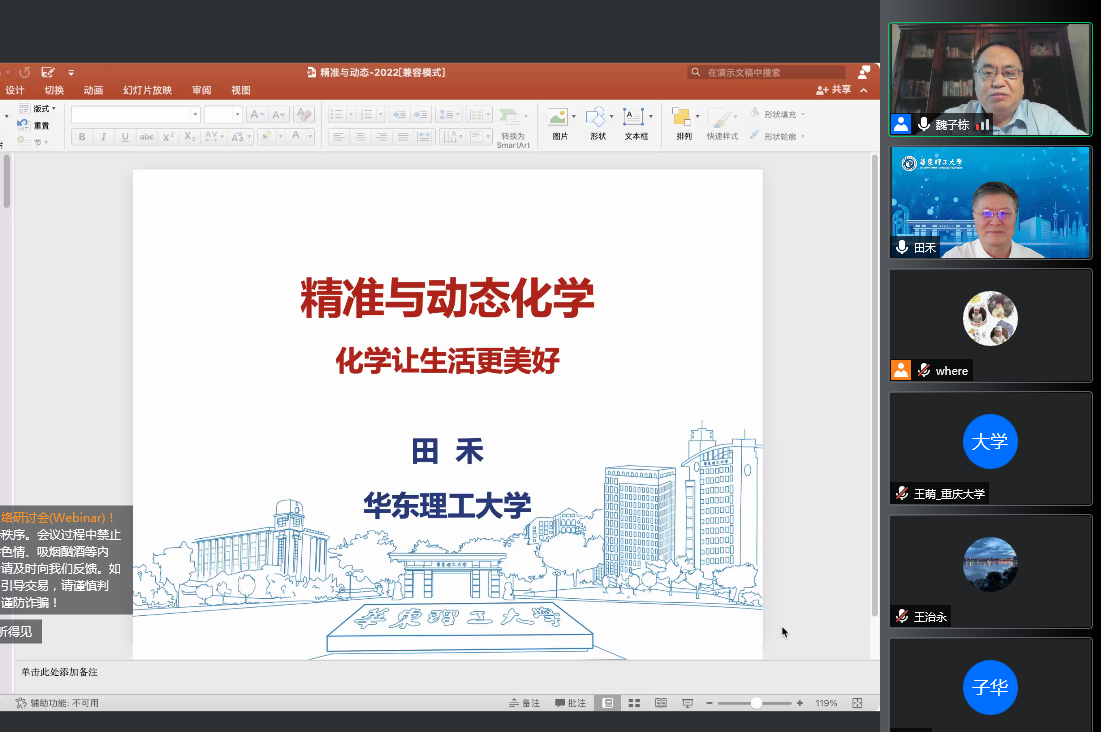Toggle normal view button in status bar

607,703
